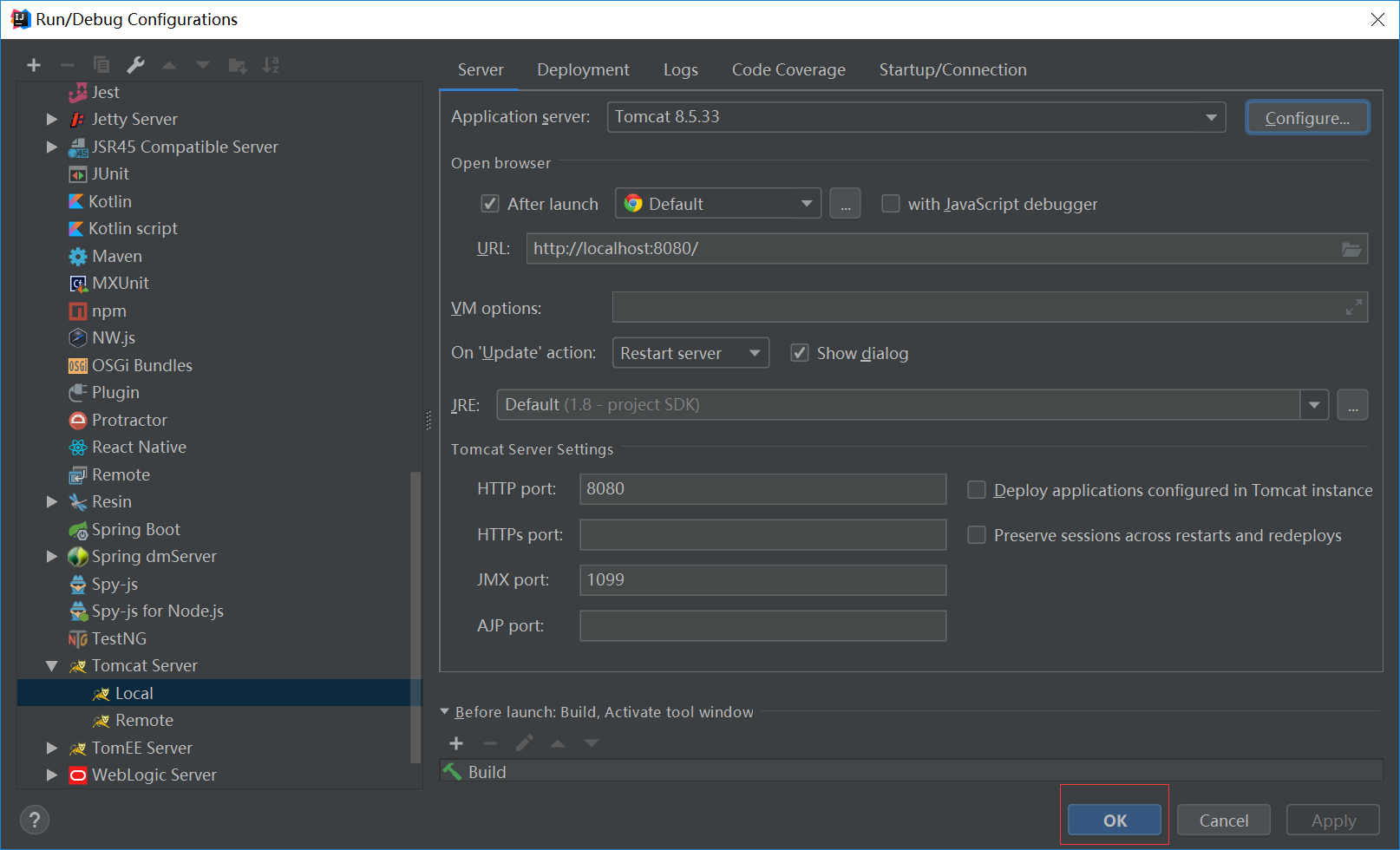Viewport: 1400px width, 850px height.
Task: Browse the URL with the folder icon
Action: (1351, 249)
